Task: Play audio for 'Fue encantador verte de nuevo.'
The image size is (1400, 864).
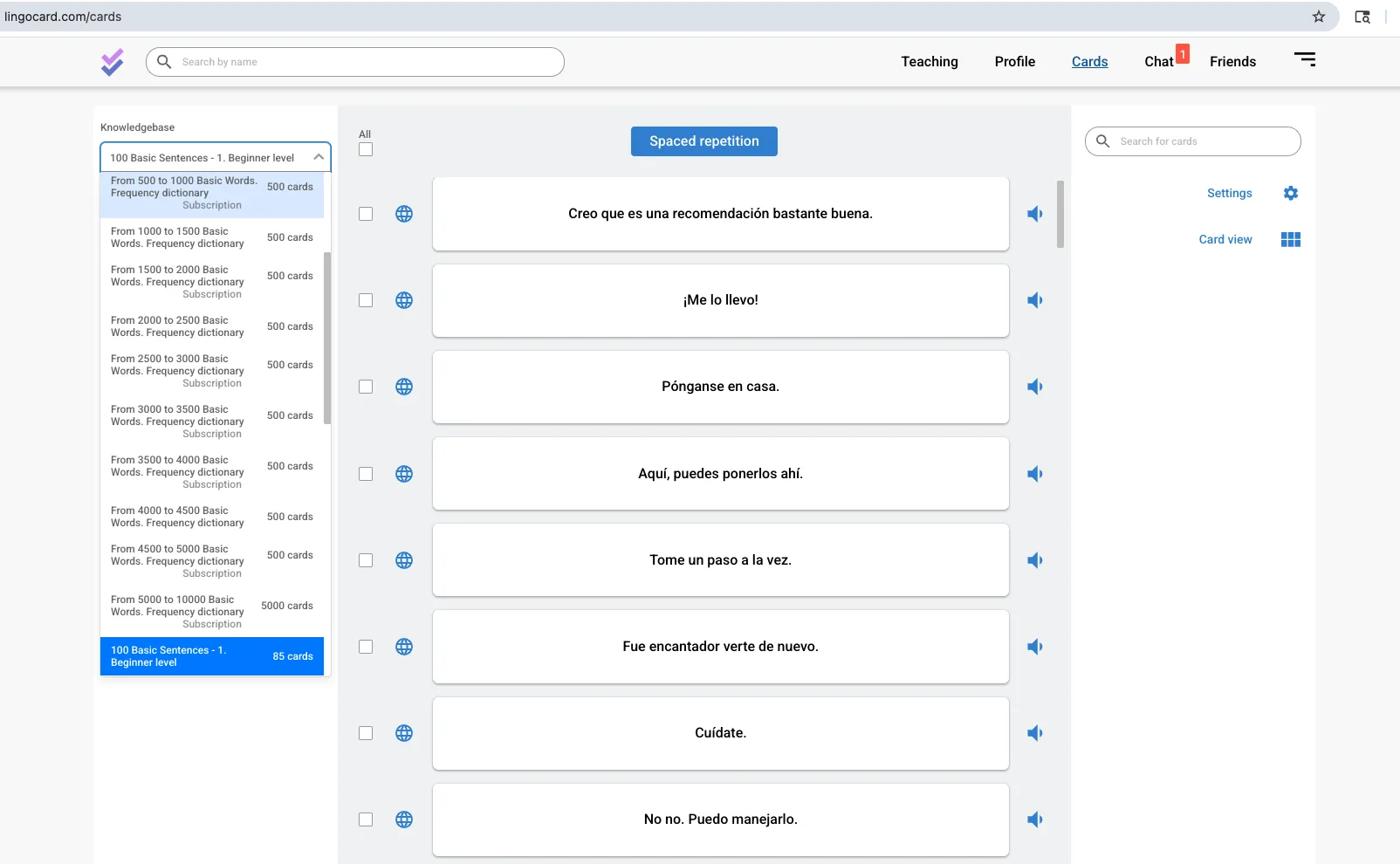Action: click(x=1035, y=647)
